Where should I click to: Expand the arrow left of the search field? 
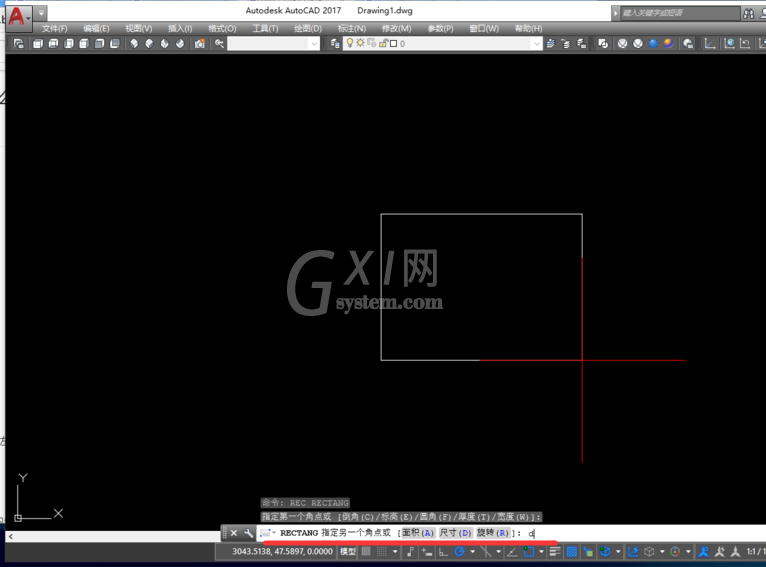point(616,13)
